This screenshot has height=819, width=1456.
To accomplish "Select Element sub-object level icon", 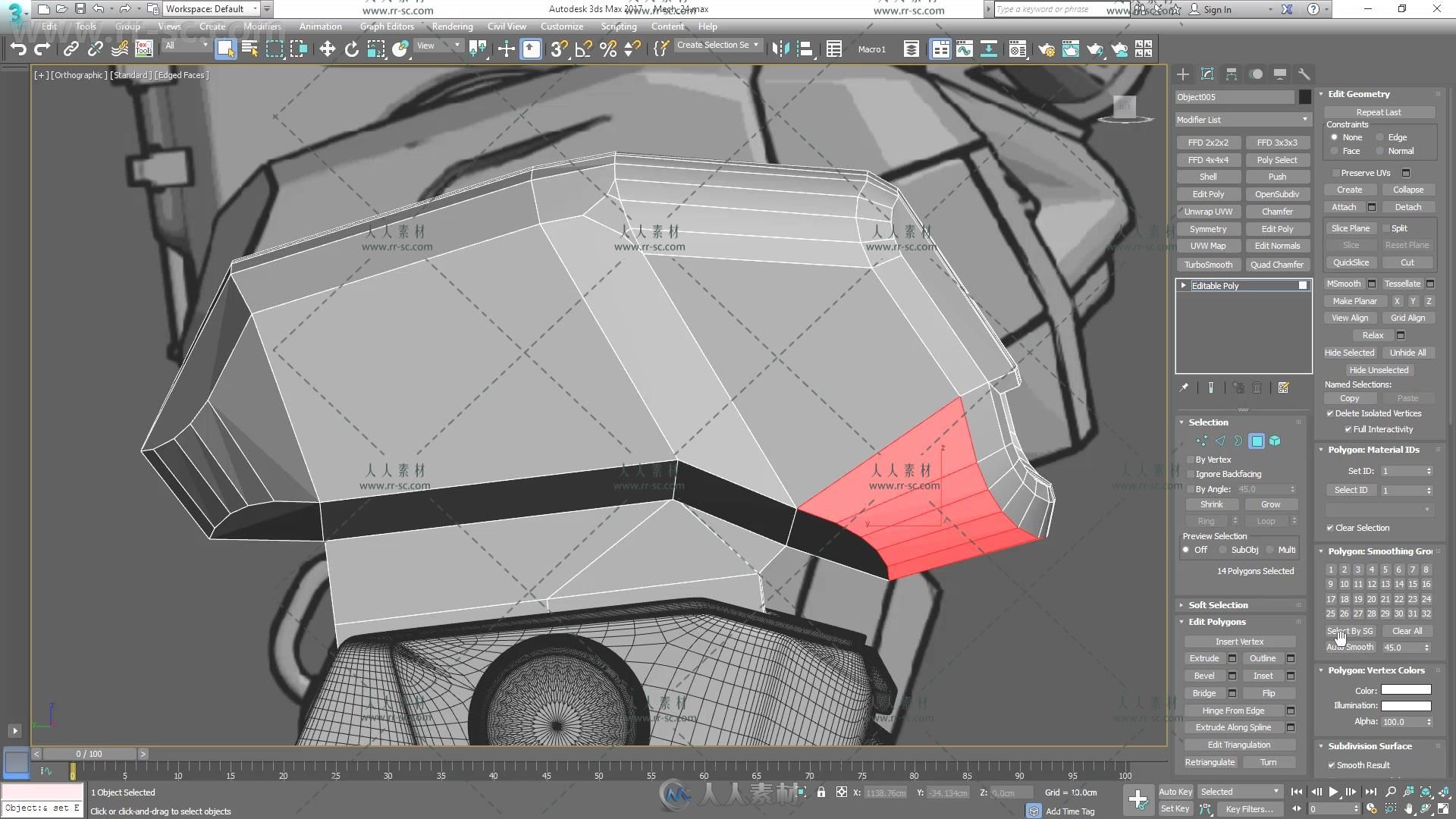I will pos(1276,441).
